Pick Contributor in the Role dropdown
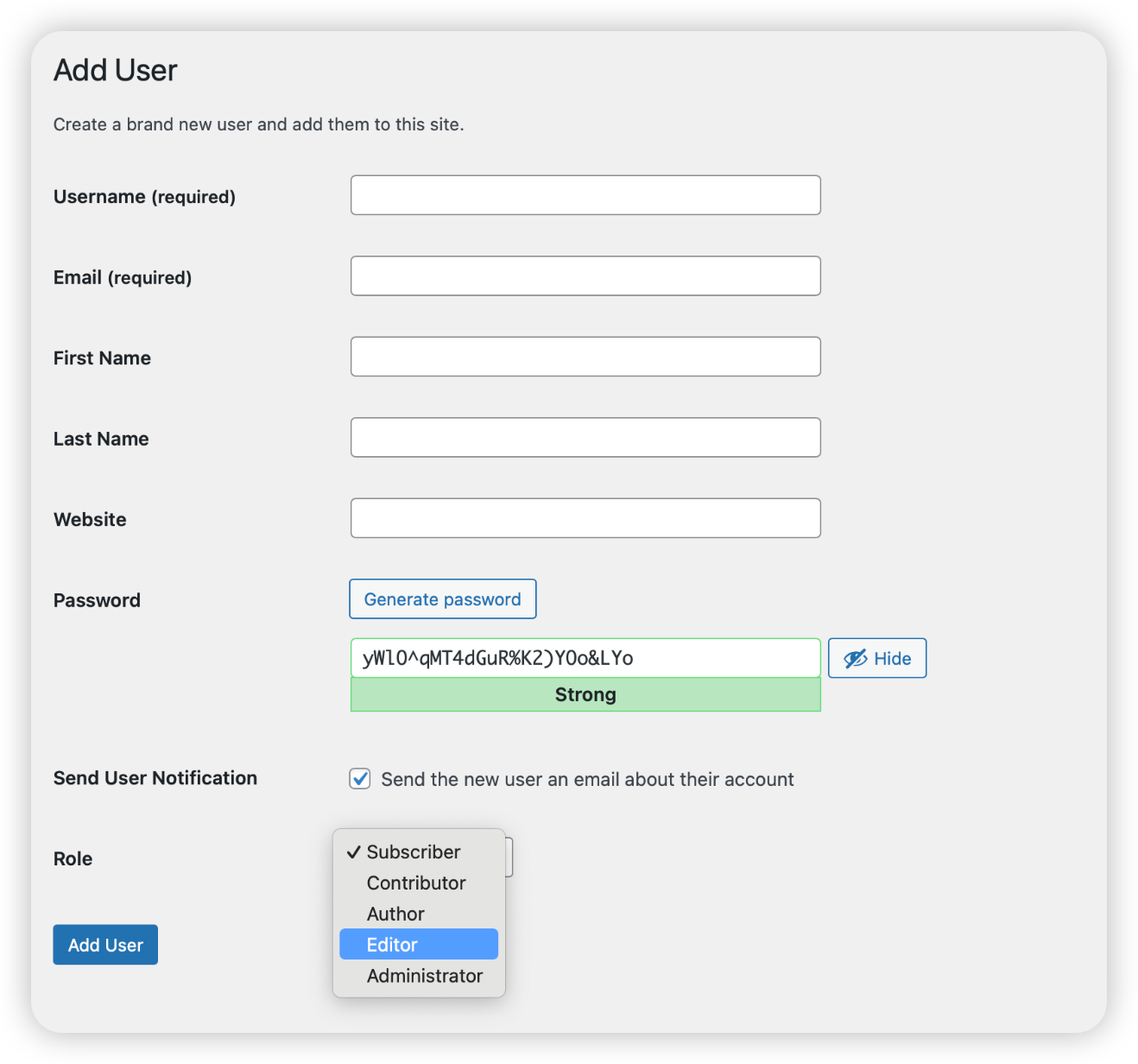Viewport: 1138px width, 1064px height. [x=415, y=883]
